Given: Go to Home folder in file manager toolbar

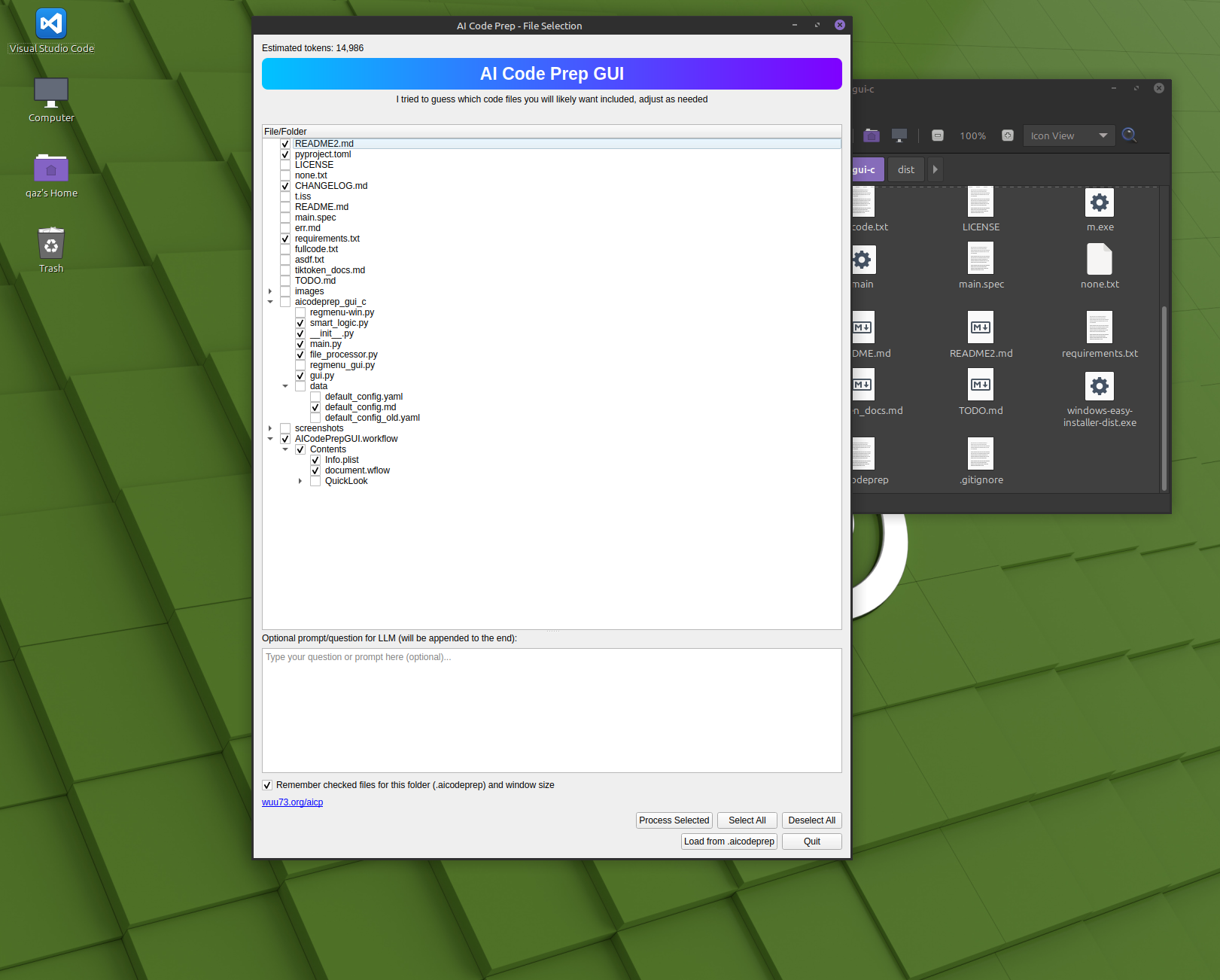Looking at the screenshot, I should [x=872, y=135].
